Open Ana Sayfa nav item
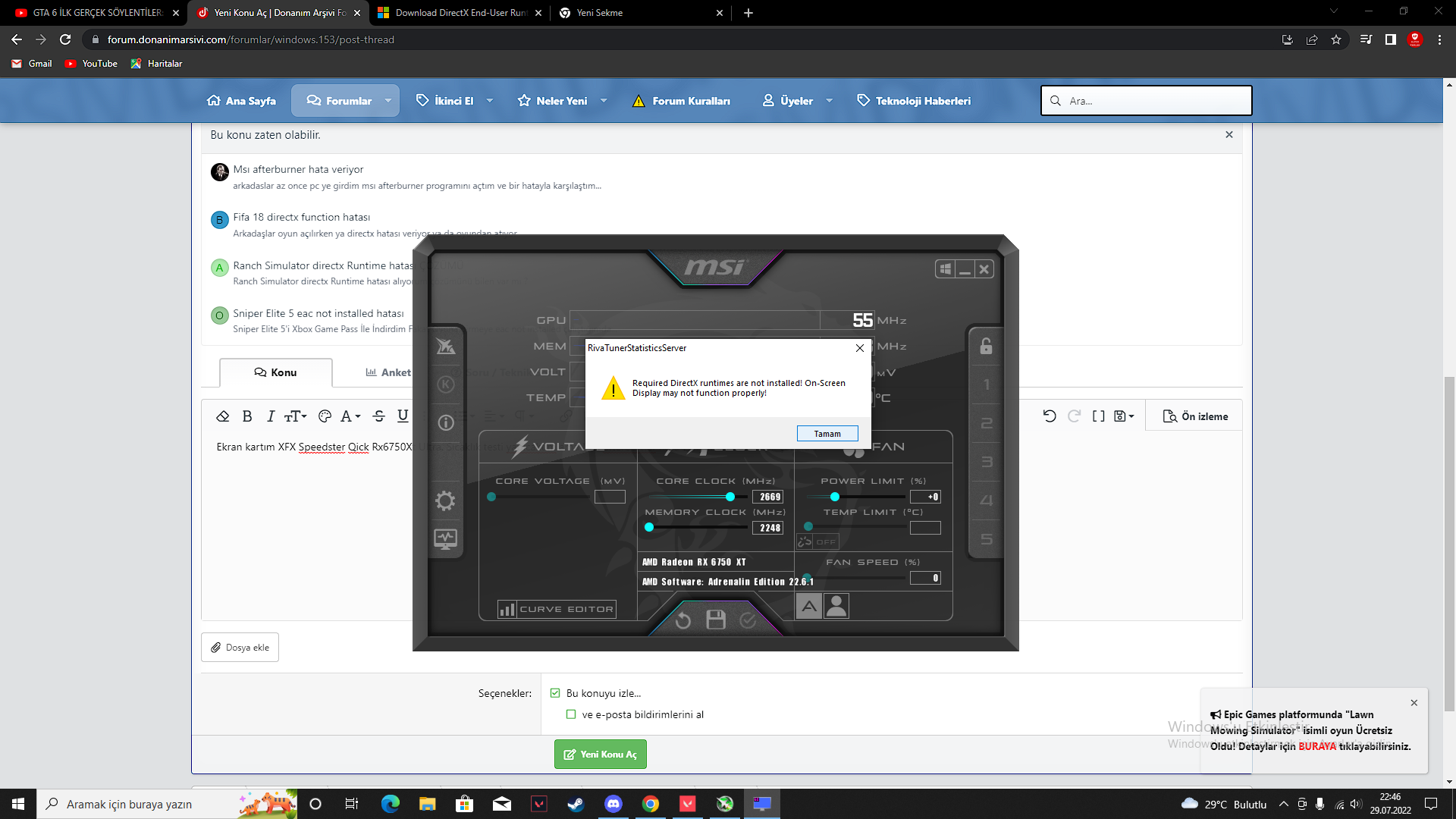The height and width of the screenshot is (819, 1456). [x=241, y=101]
